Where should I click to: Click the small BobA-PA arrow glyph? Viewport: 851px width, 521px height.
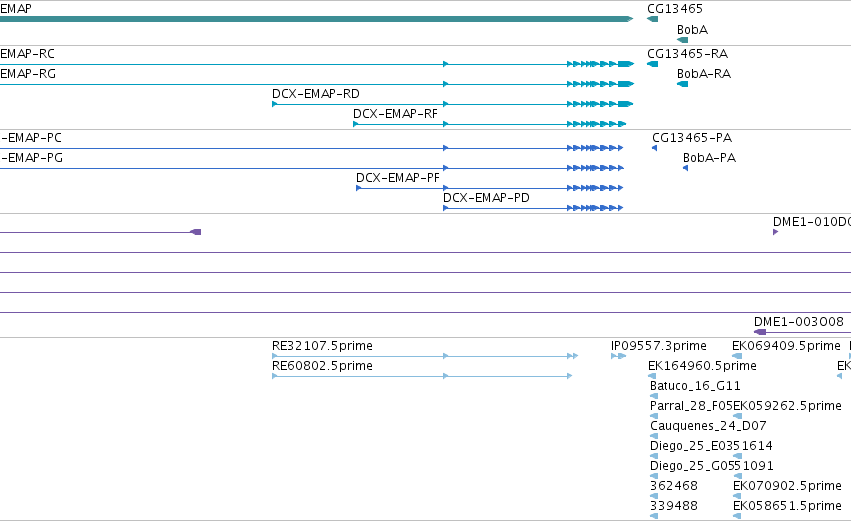click(x=685, y=168)
